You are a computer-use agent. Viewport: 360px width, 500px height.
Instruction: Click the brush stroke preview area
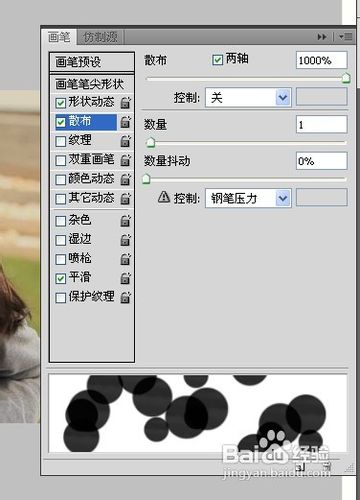click(x=198, y=413)
